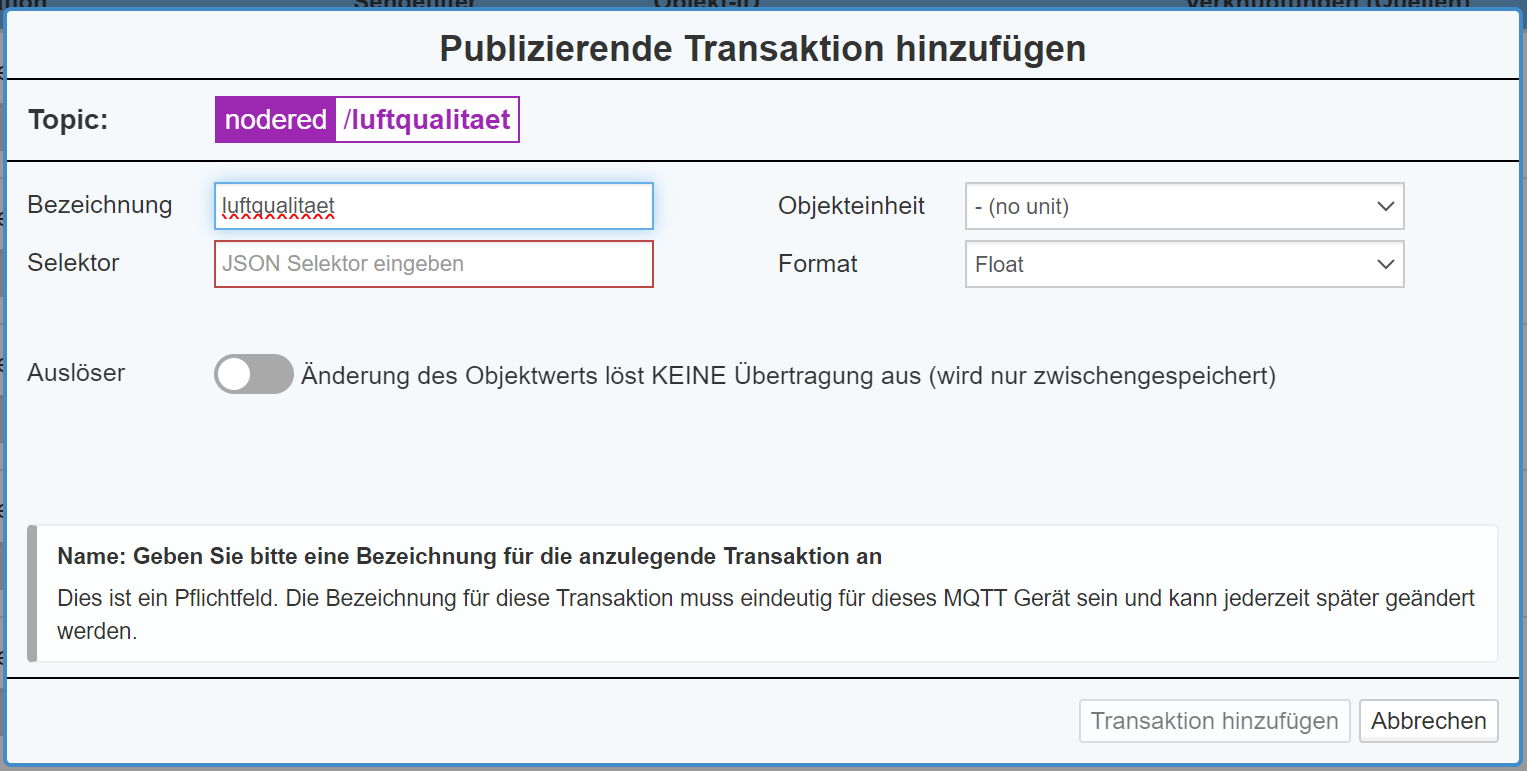Toggle the Auslöser switch
This screenshot has height=771, width=1527.
(x=254, y=374)
